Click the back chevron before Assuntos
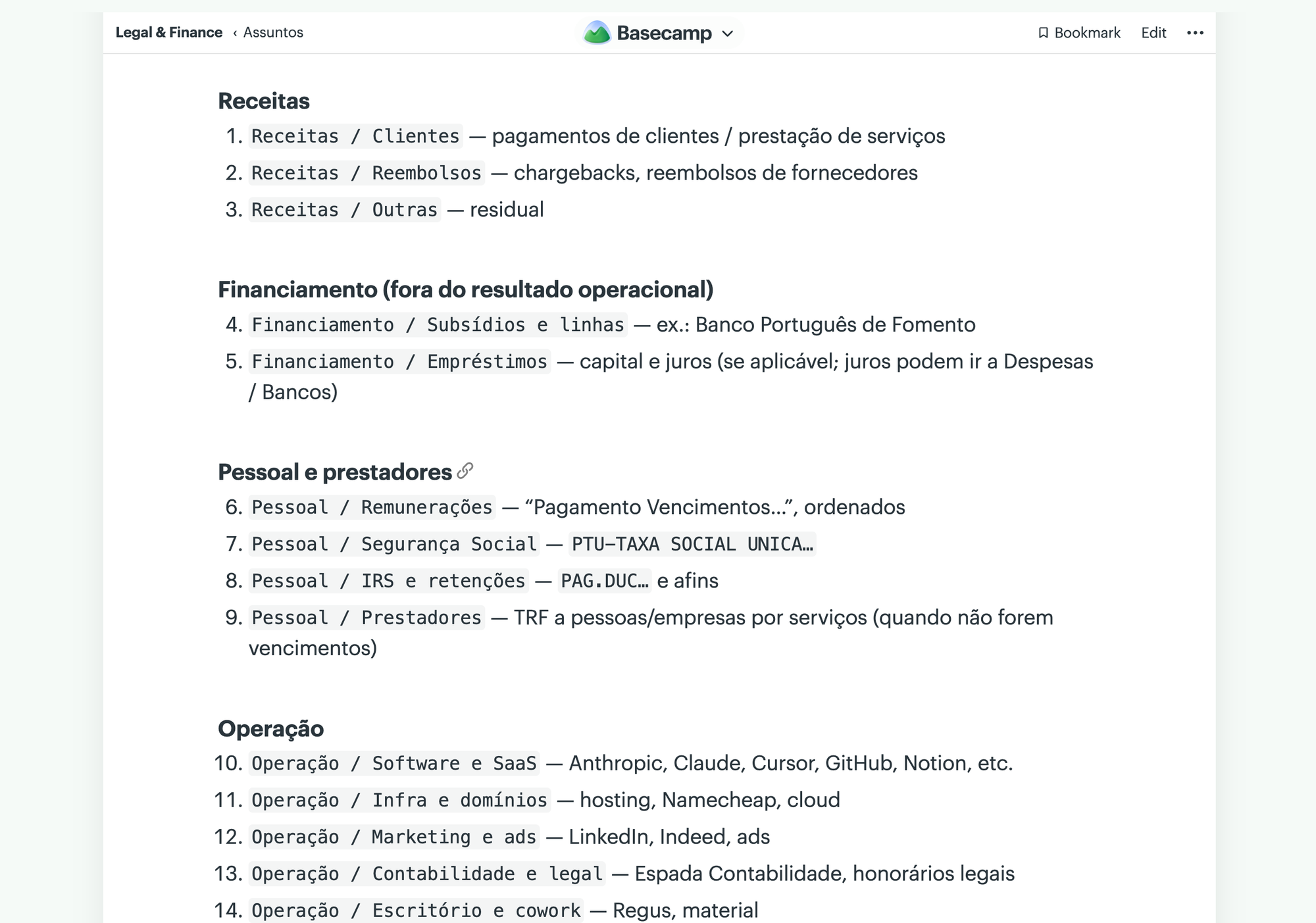Screen dimensions: 1316x923 pos(235,33)
